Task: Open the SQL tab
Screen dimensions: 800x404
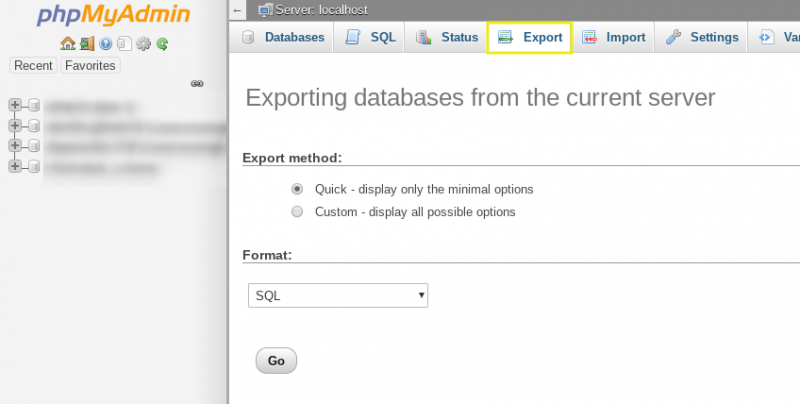Action: pyautogui.click(x=369, y=37)
